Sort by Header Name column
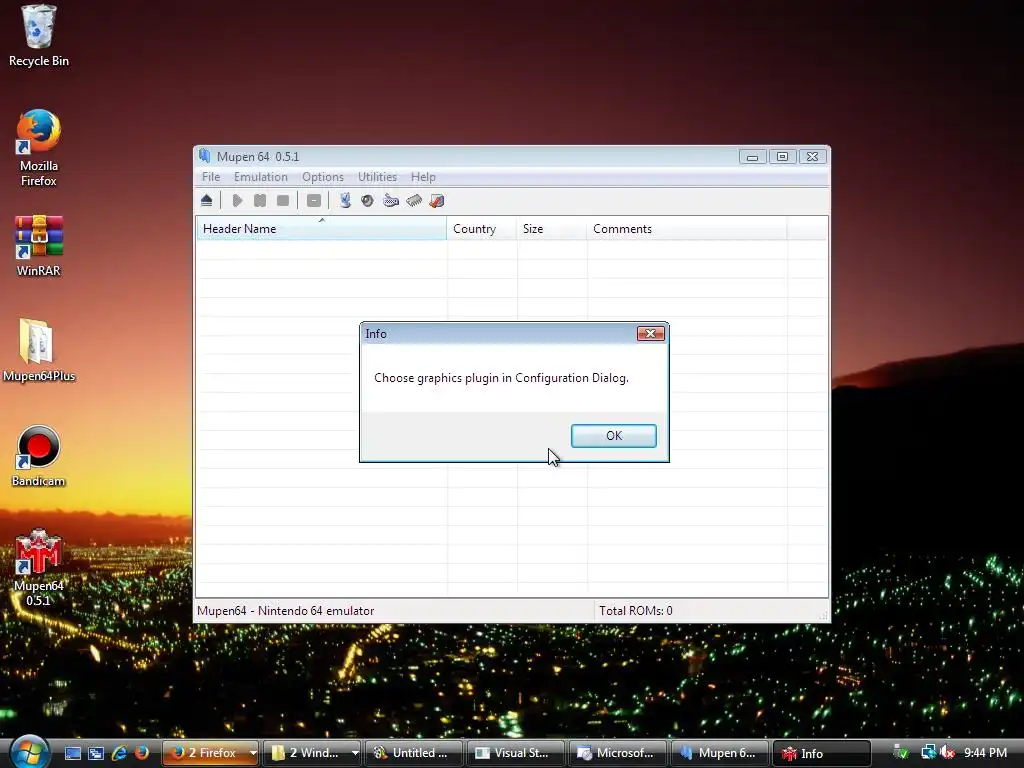 click(321, 229)
